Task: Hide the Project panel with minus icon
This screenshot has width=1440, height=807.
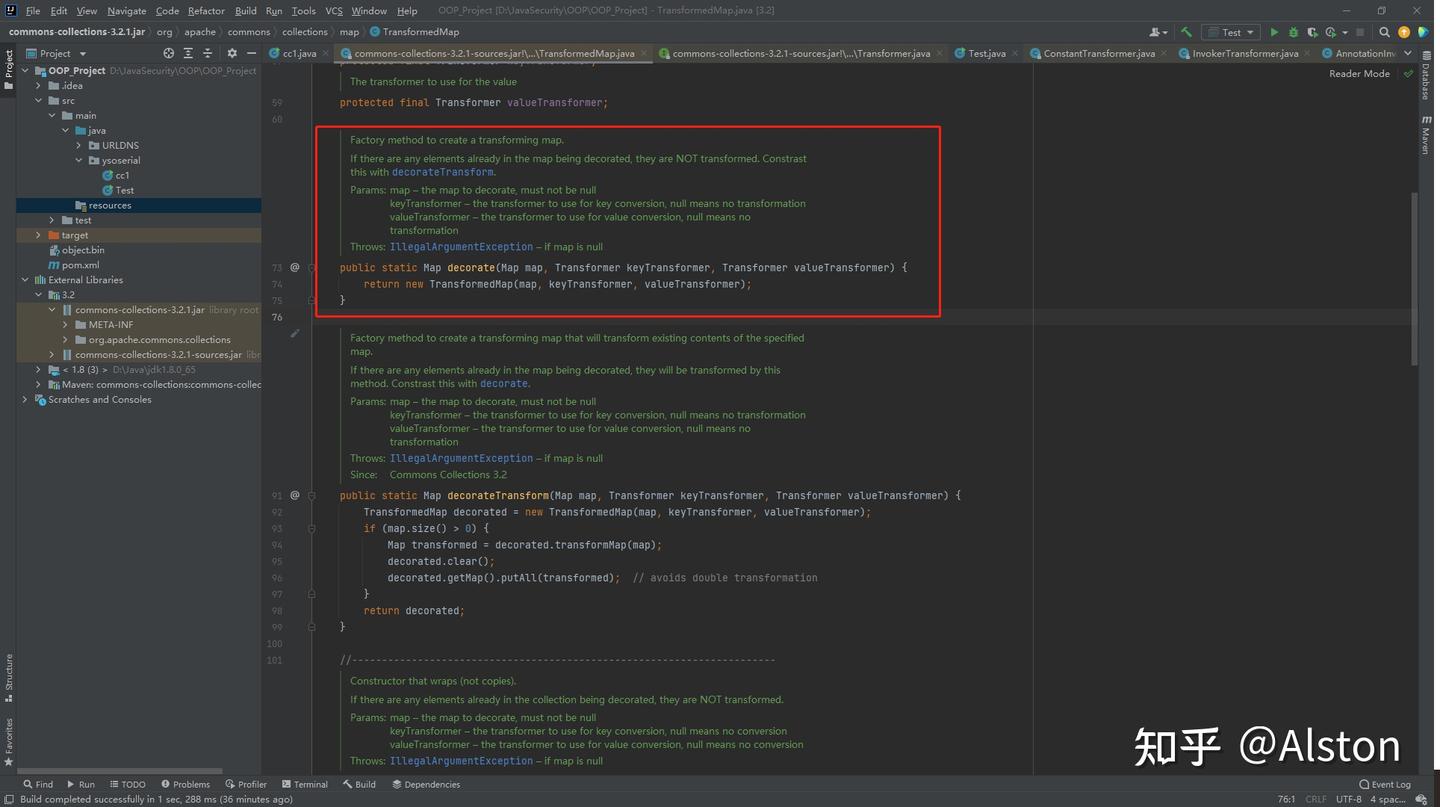Action: [x=251, y=53]
